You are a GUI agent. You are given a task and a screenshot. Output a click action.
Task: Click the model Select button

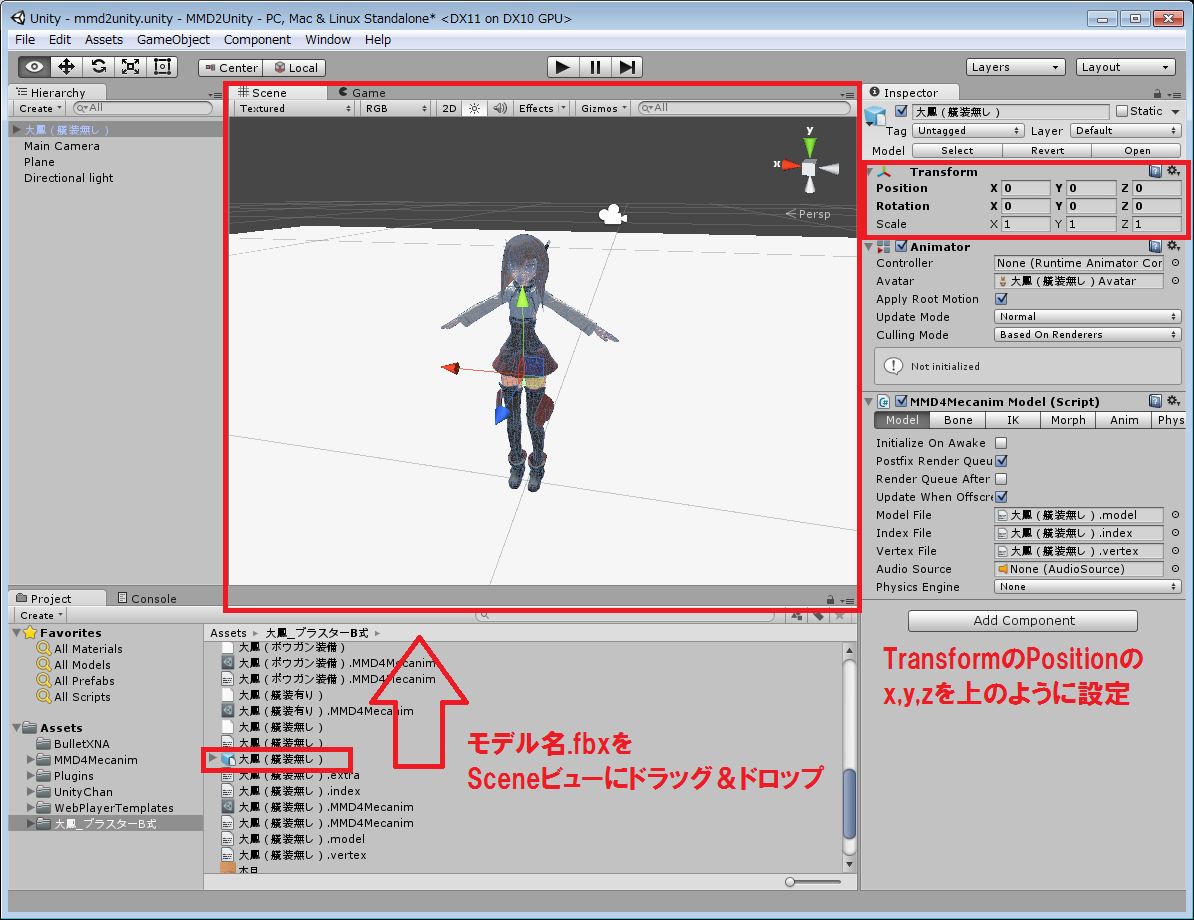coord(957,151)
